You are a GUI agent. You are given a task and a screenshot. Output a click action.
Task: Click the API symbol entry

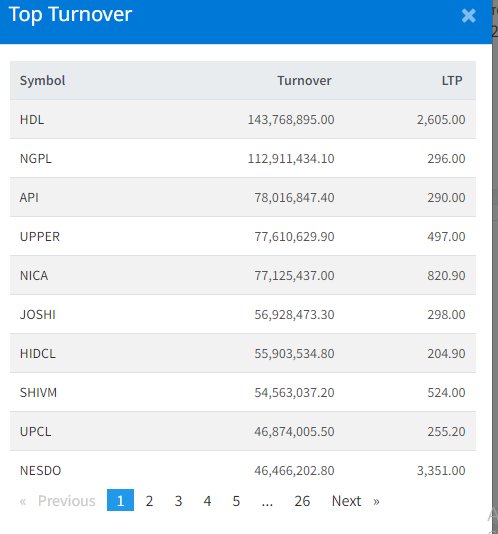tap(29, 198)
